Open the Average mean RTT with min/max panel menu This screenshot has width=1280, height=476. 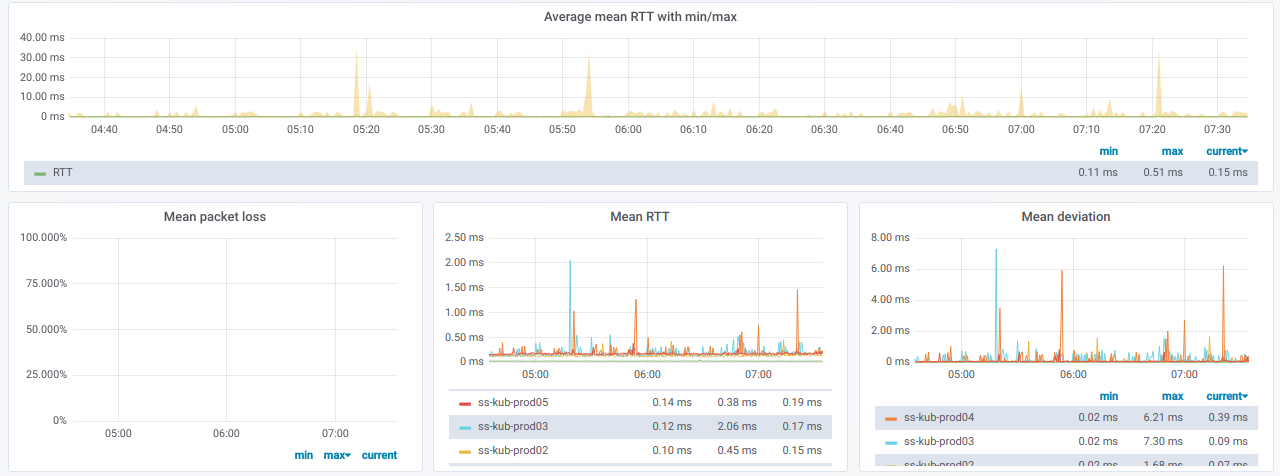pyautogui.click(x=640, y=17)
